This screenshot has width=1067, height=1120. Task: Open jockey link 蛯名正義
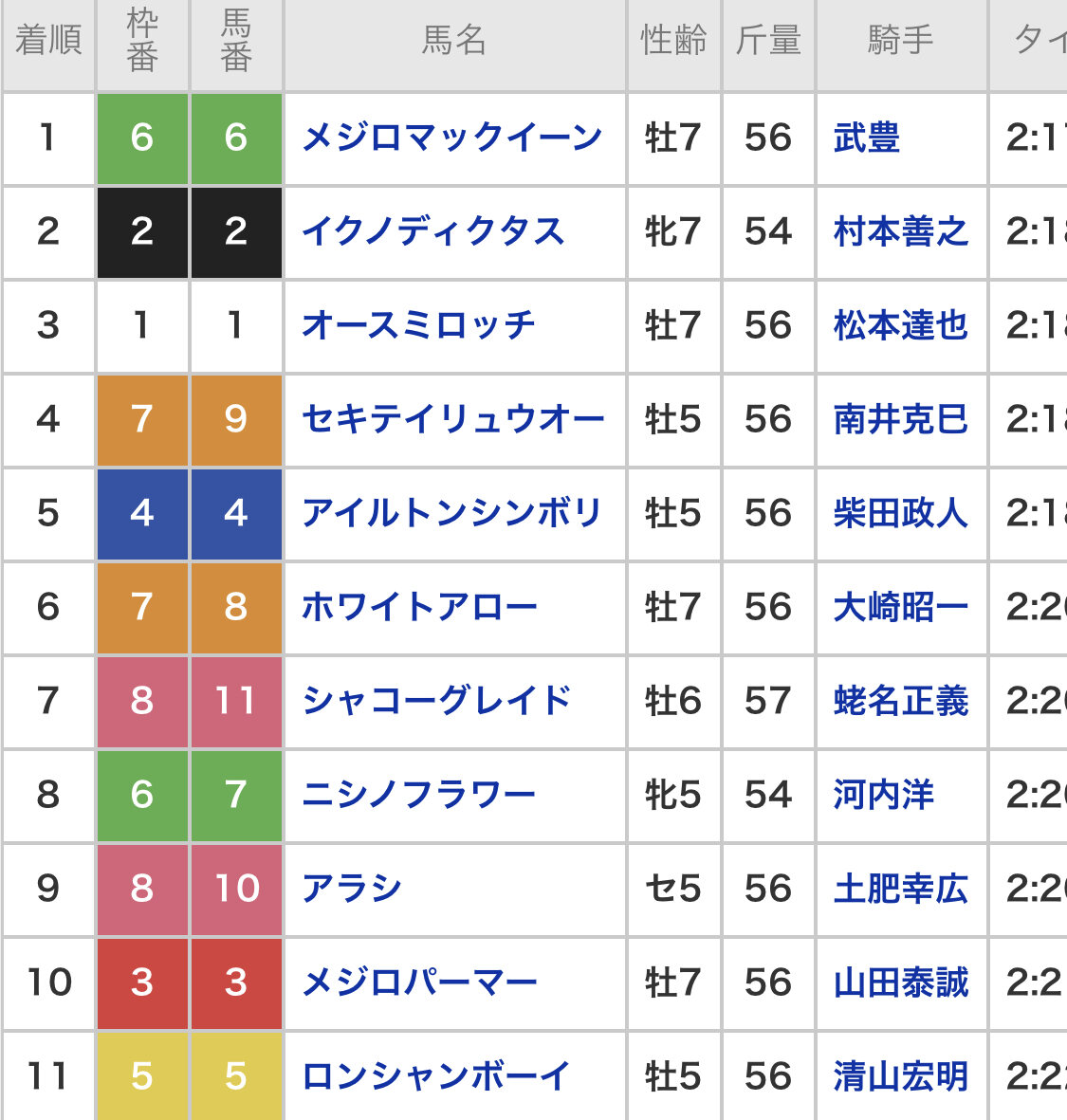(900, 702)
